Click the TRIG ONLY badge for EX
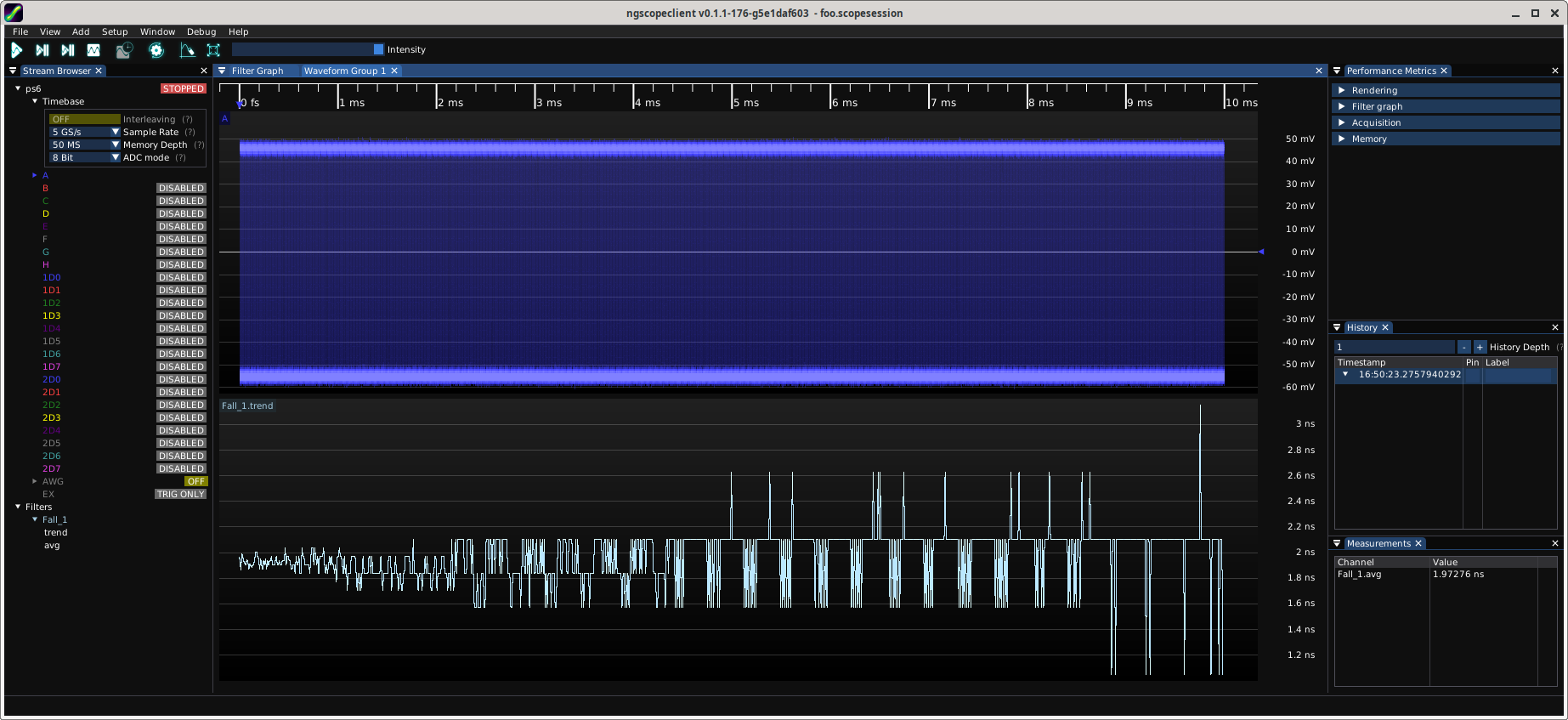 coord(180,494)
